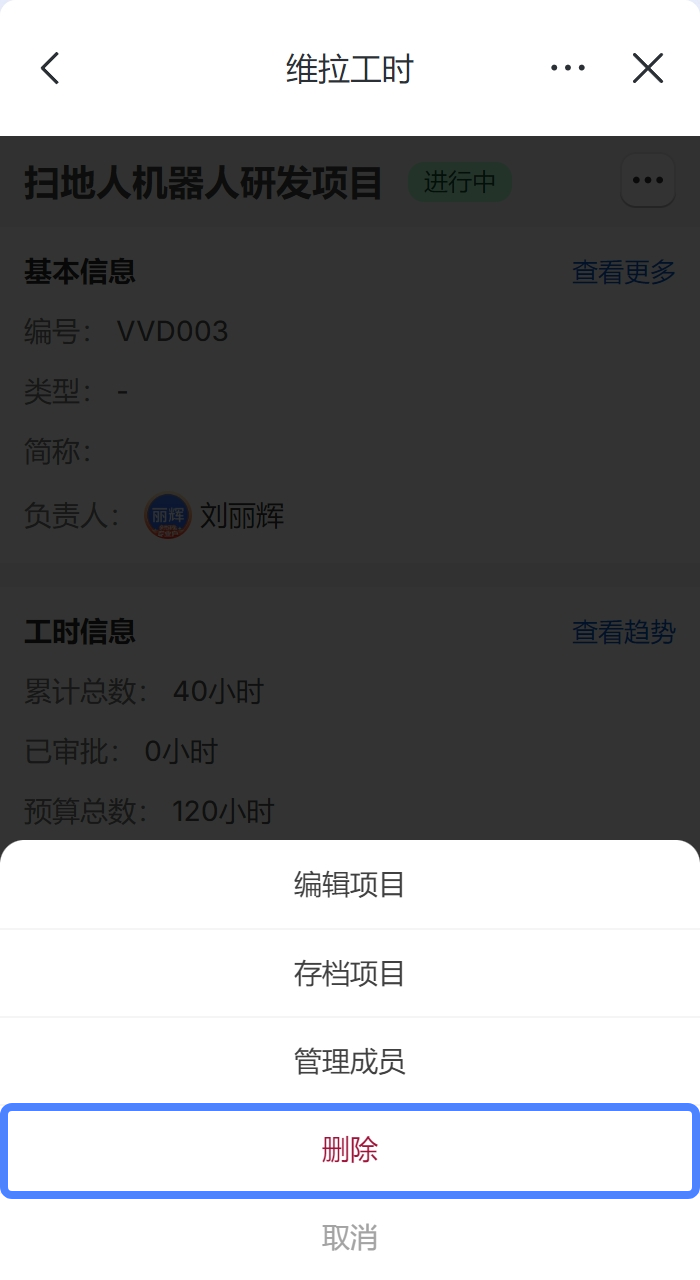
Task: Open the 查看趋势 link for work hours
Action: (624, 632)
